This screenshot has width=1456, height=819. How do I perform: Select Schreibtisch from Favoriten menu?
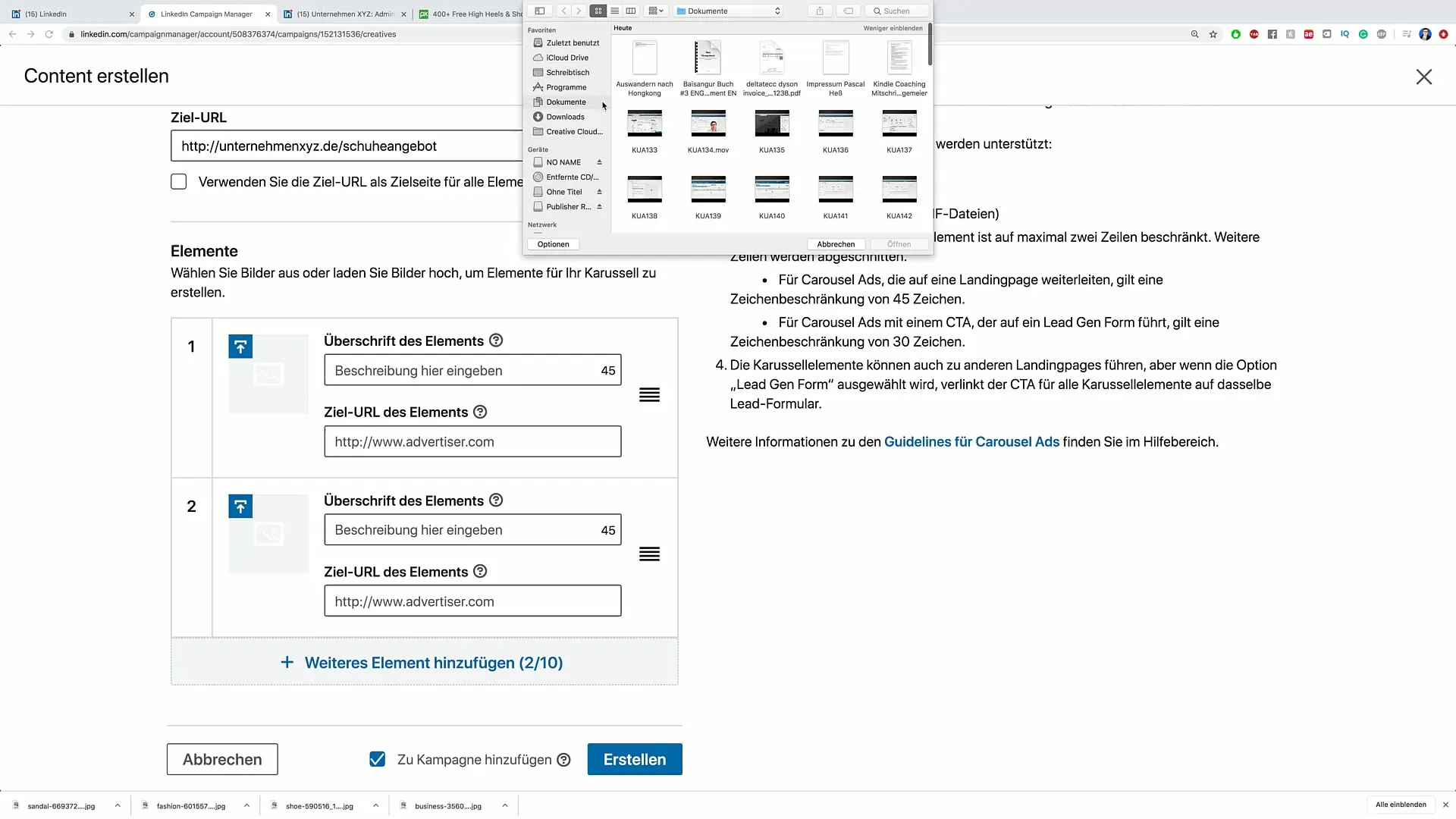point(567,72)
